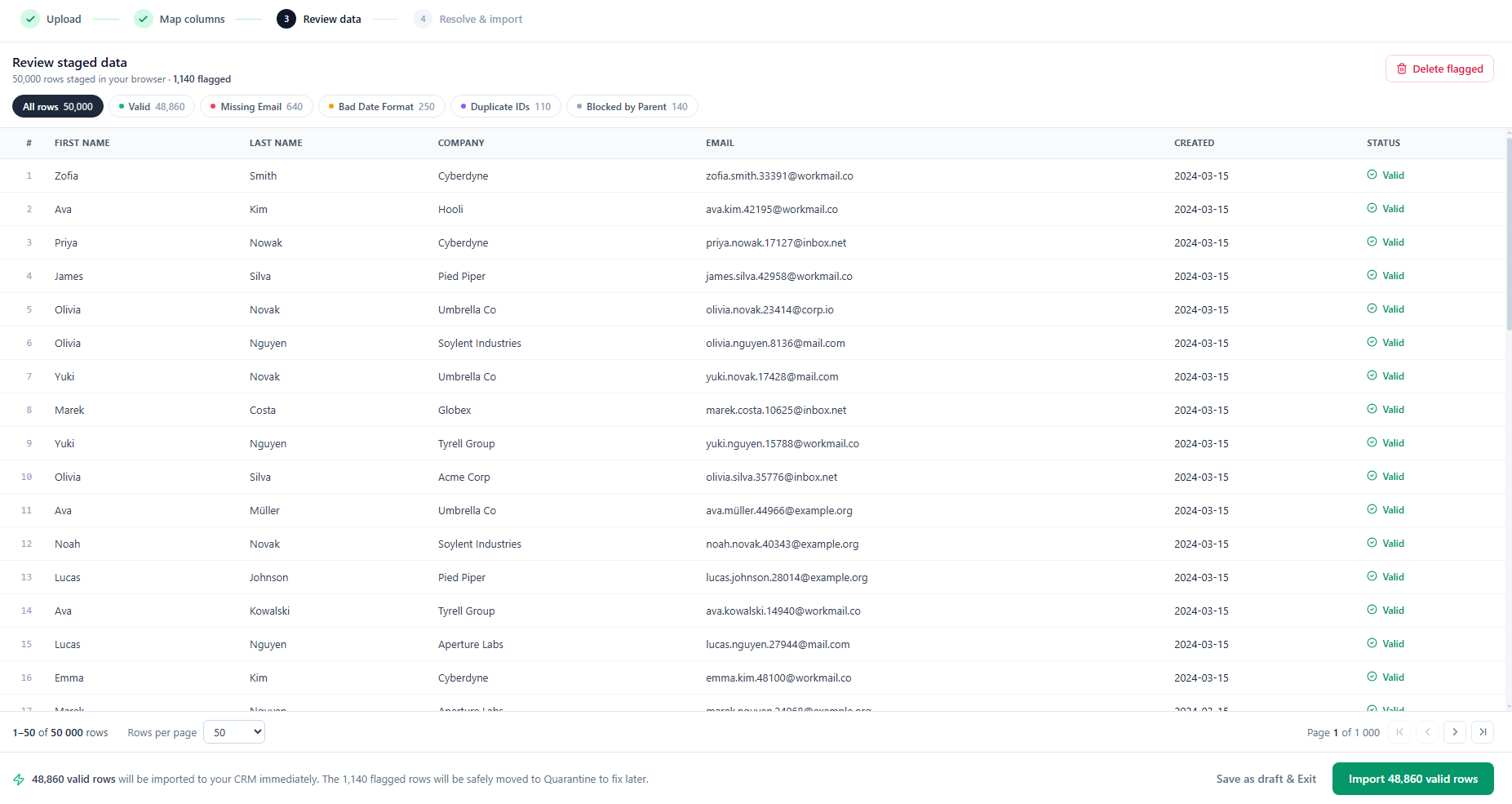Click the EMAIL column header
Viewport: 1512px width, 804px height.
tap(720, 143)
